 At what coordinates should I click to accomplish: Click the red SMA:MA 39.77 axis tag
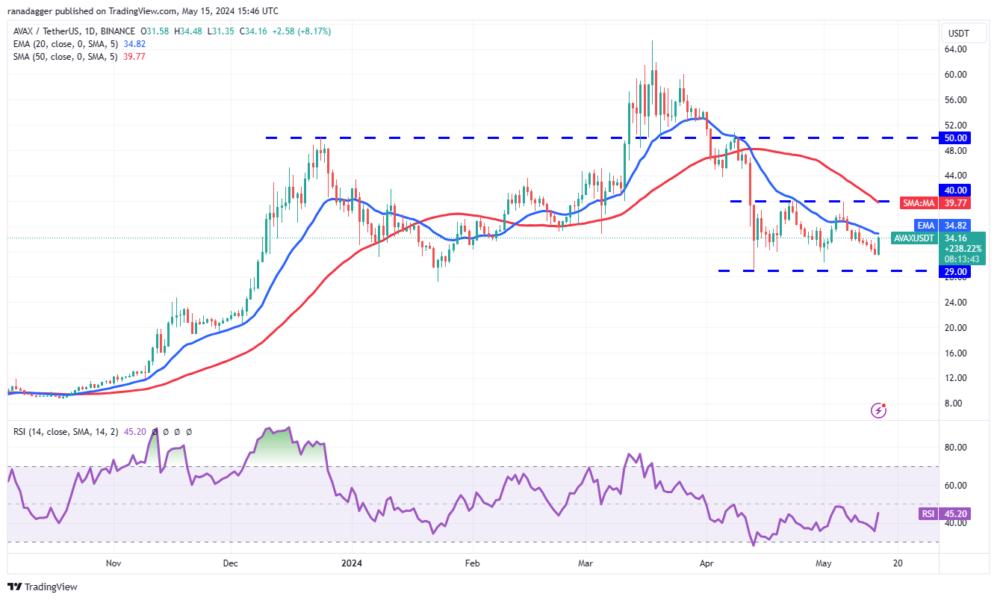[x=935, y=203]
